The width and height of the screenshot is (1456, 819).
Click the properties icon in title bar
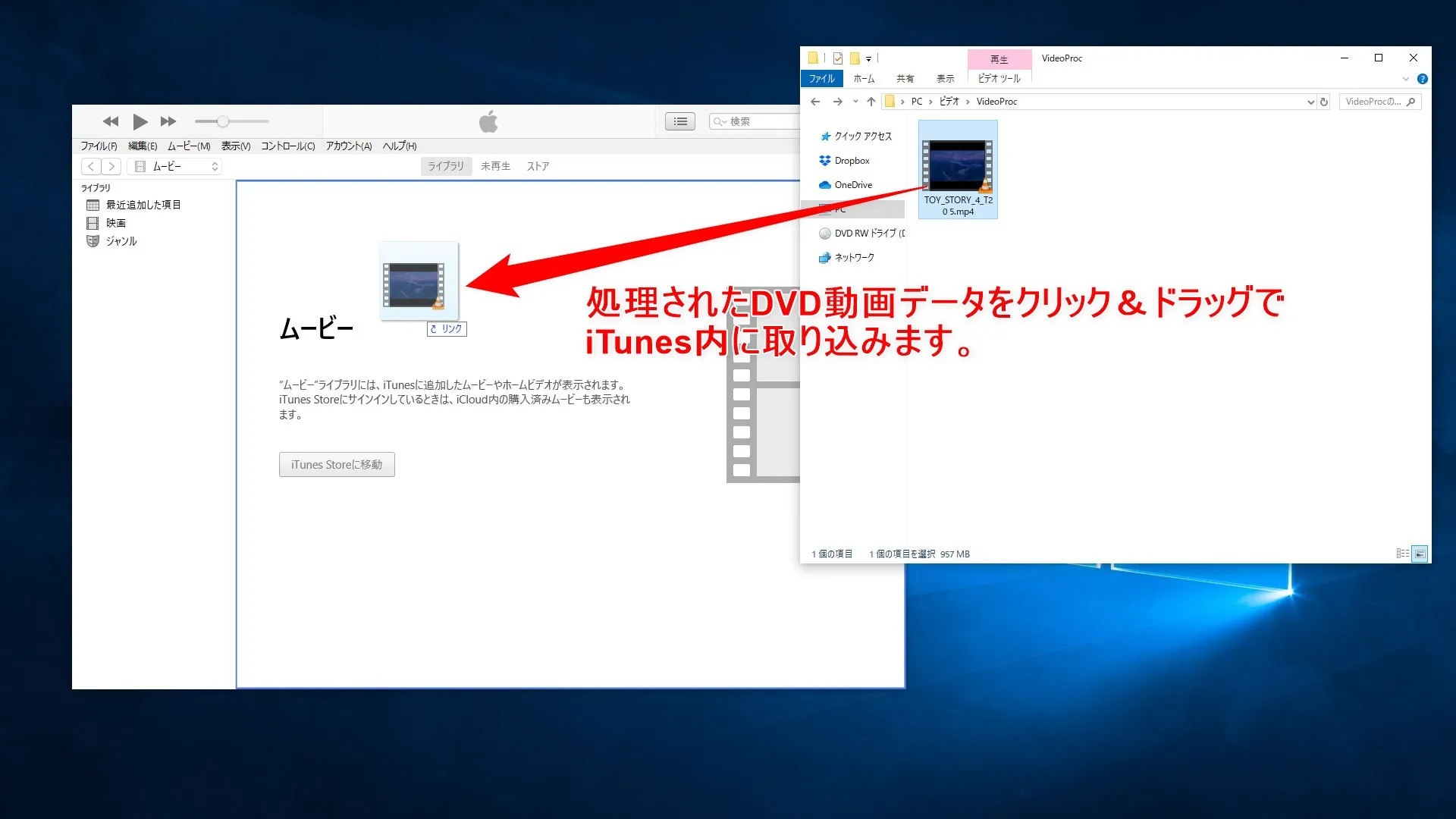point(837,58)
